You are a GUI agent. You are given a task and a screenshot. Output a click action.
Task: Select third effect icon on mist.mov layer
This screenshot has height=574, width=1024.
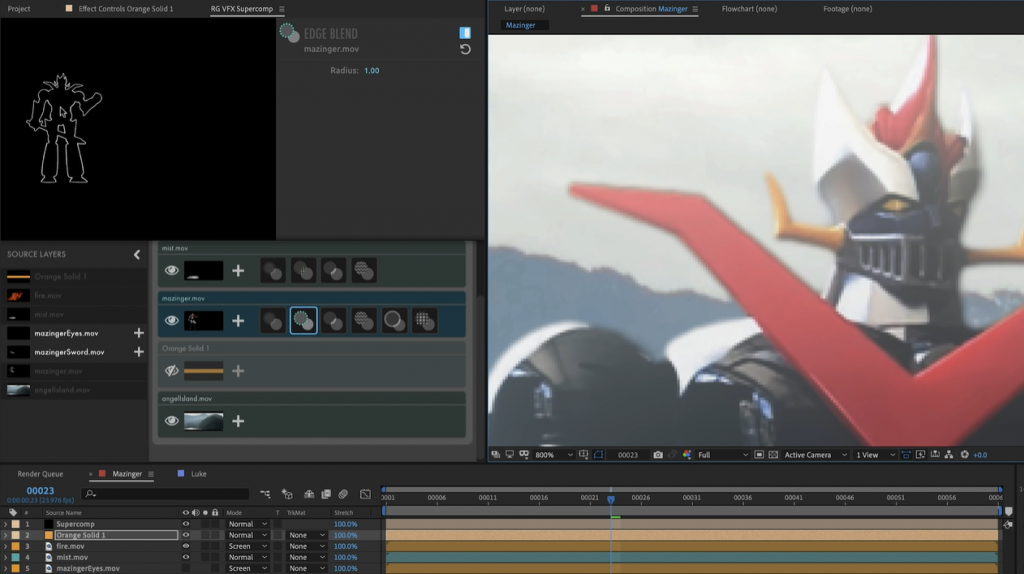pyautogui.click(x=334, y=270)
